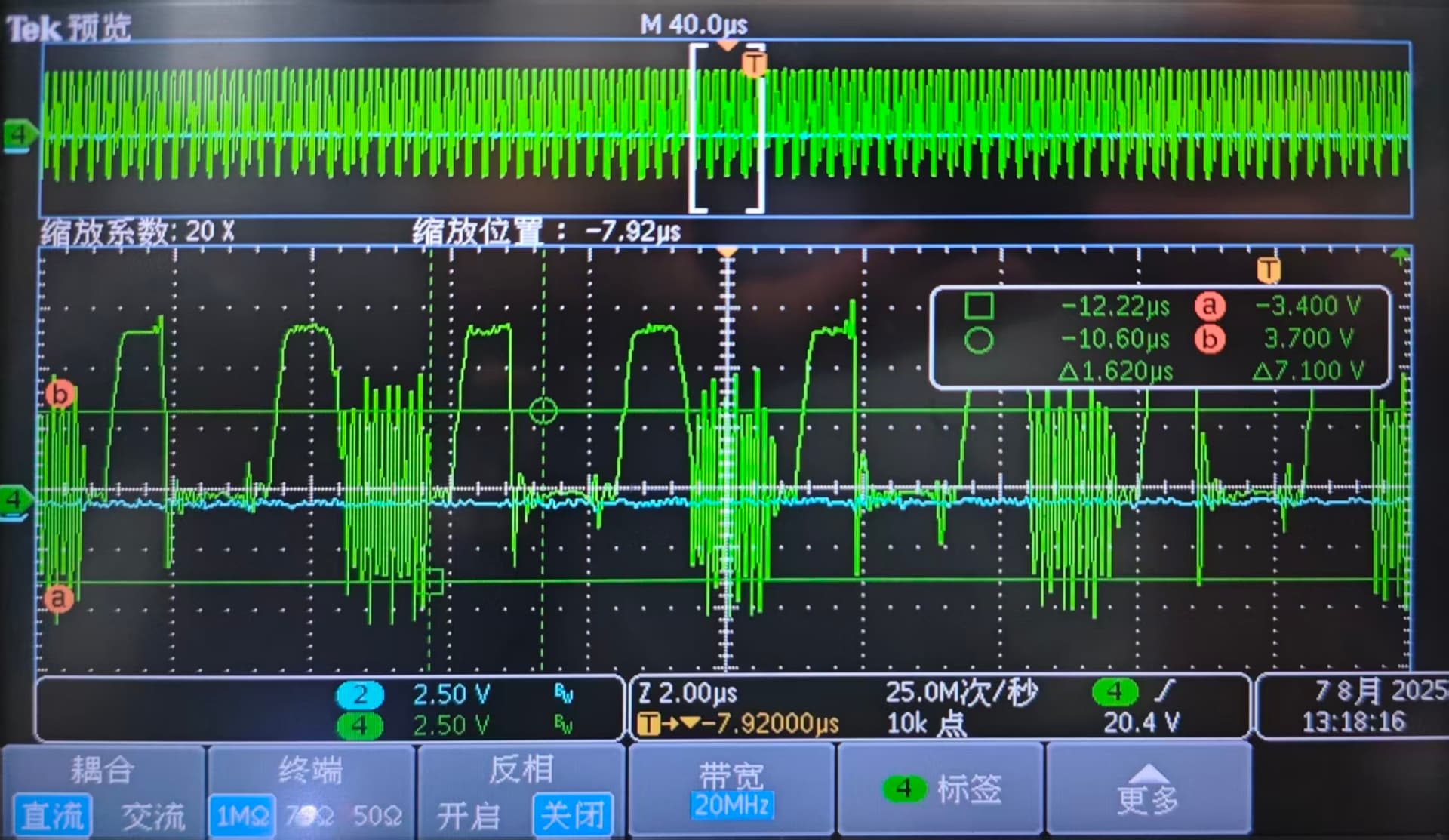Click cursor b marker on waveform
1449x840 pixels.
(60, 395)
